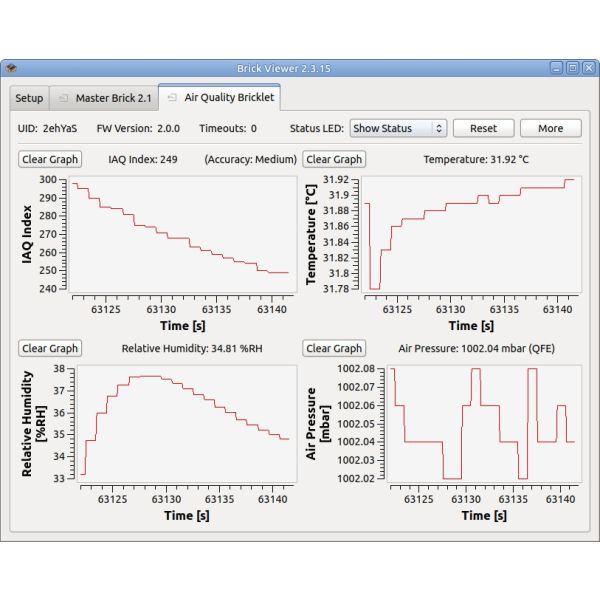Image resolution: width=600 pixels, height=600 pixels.
Task: Click the IAQ Index: 249 reading
Action: click(143, 159)
